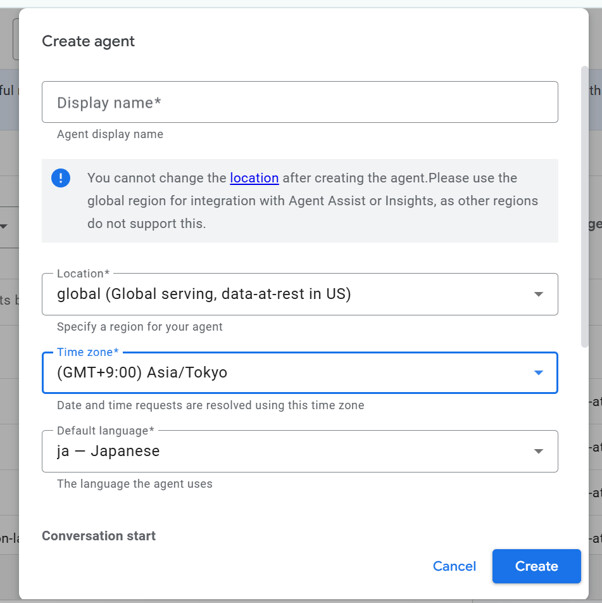Open the blue 'location' hyperlink
Viewport: 602px width, 603px height.
pyautogui.click(x=254, y=178)
